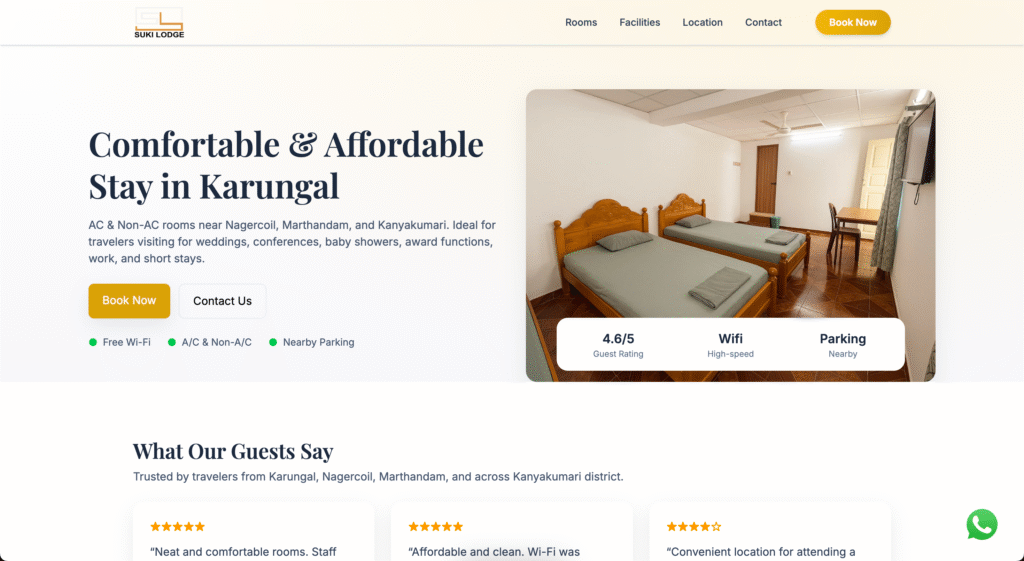Select the green Free Wi-Fi indicator dot
This screenshot has width=1024, height=561.
tap(93, 342)
